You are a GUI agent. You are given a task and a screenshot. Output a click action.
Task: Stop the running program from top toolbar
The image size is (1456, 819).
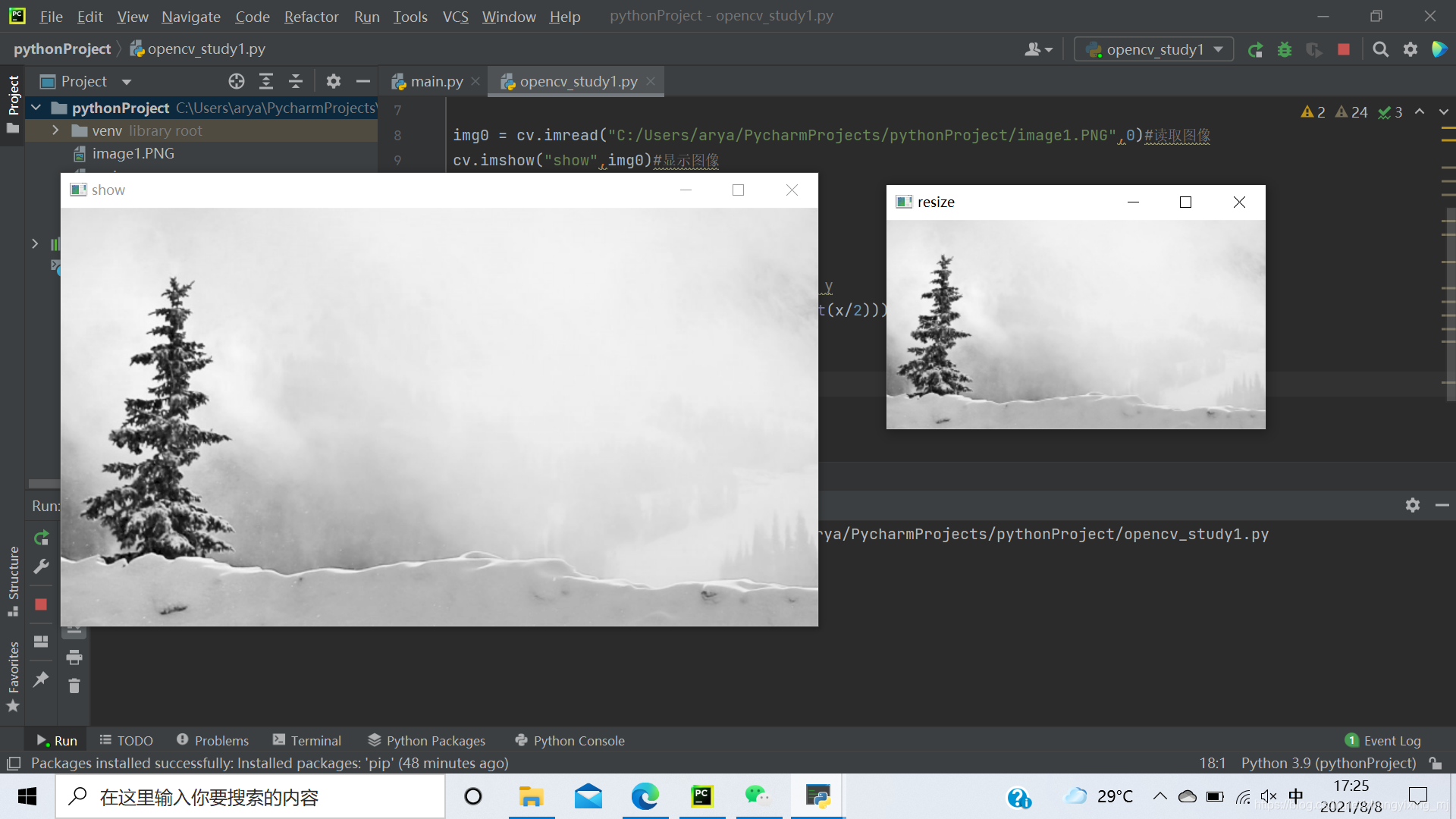[1344, 50]
